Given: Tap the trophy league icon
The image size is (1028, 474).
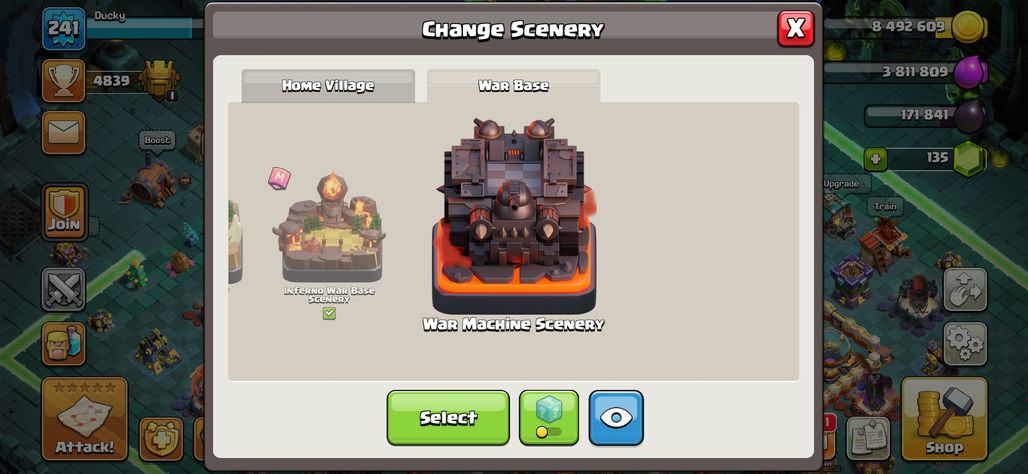Looking at the screenshot, I should click(64, 81).
